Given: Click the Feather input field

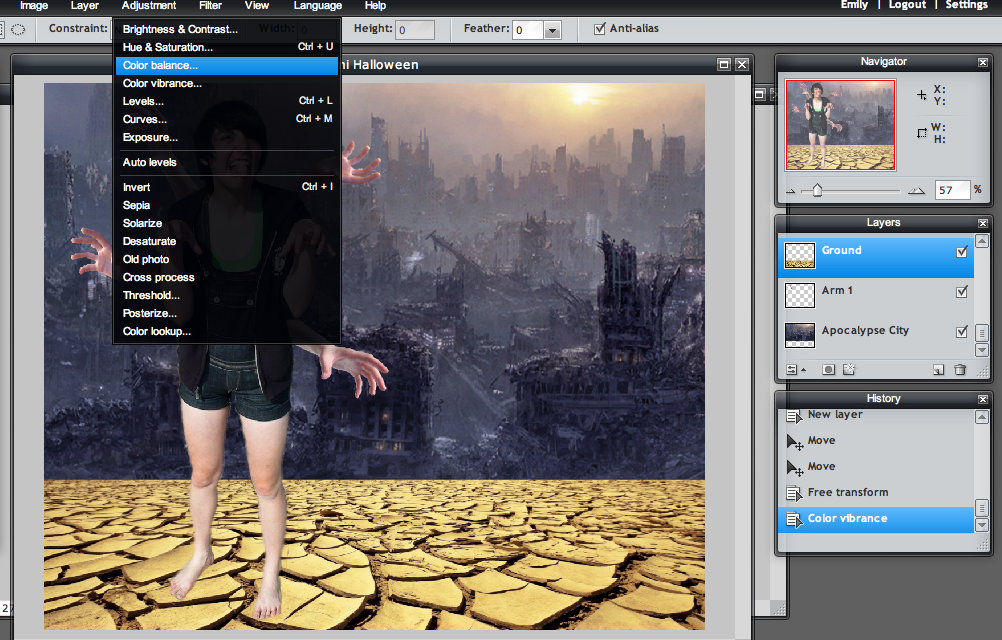Looking at the screenshot, I should click(528, 30).
